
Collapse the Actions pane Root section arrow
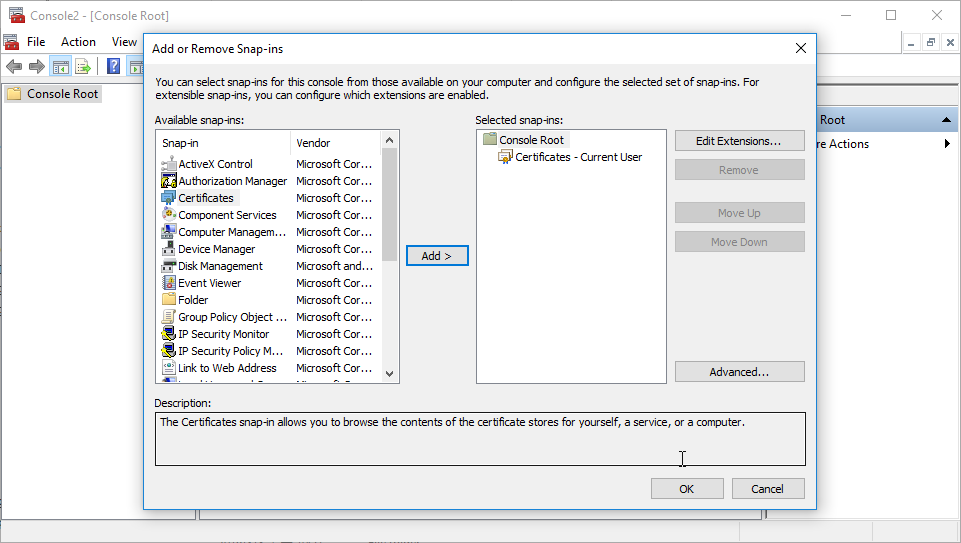pyautogui.click(x=946, y=120)
